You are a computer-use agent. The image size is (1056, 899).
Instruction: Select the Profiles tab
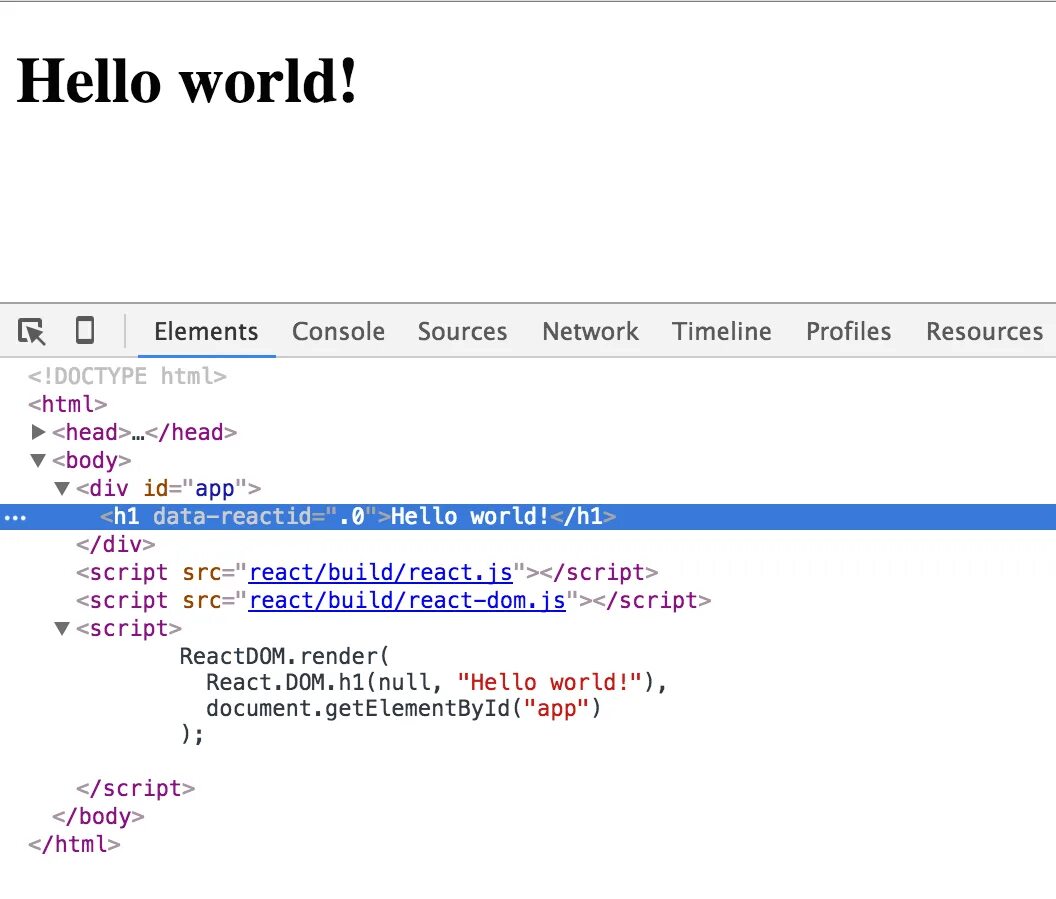coord(849,331)
